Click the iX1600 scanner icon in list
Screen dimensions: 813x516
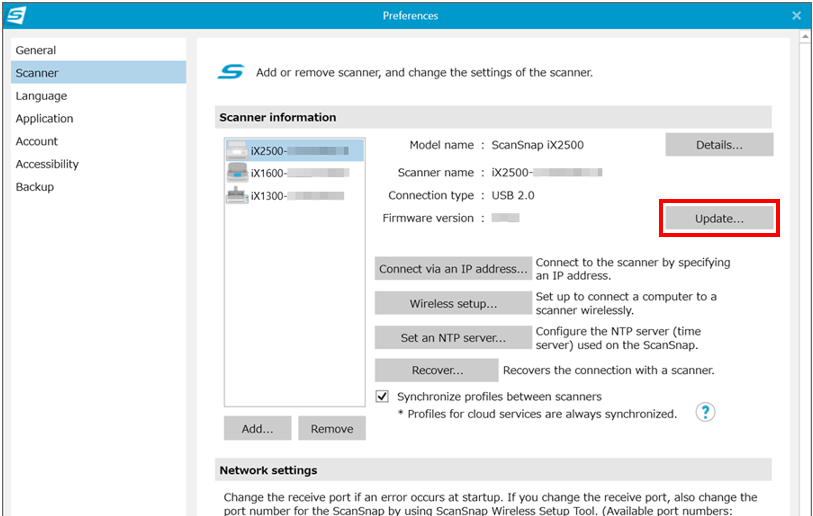237,173
